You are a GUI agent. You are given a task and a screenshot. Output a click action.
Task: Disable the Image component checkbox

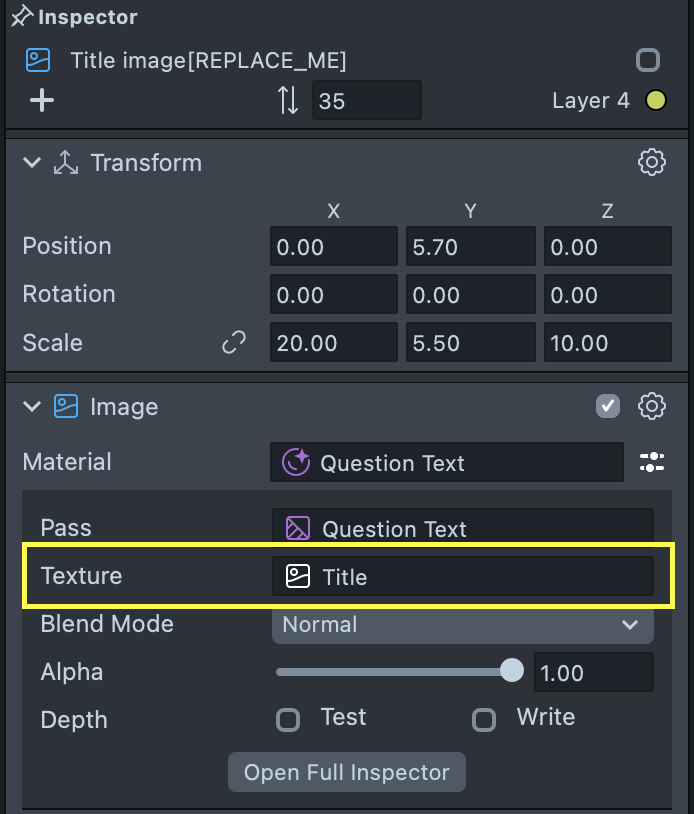[608, 406]
